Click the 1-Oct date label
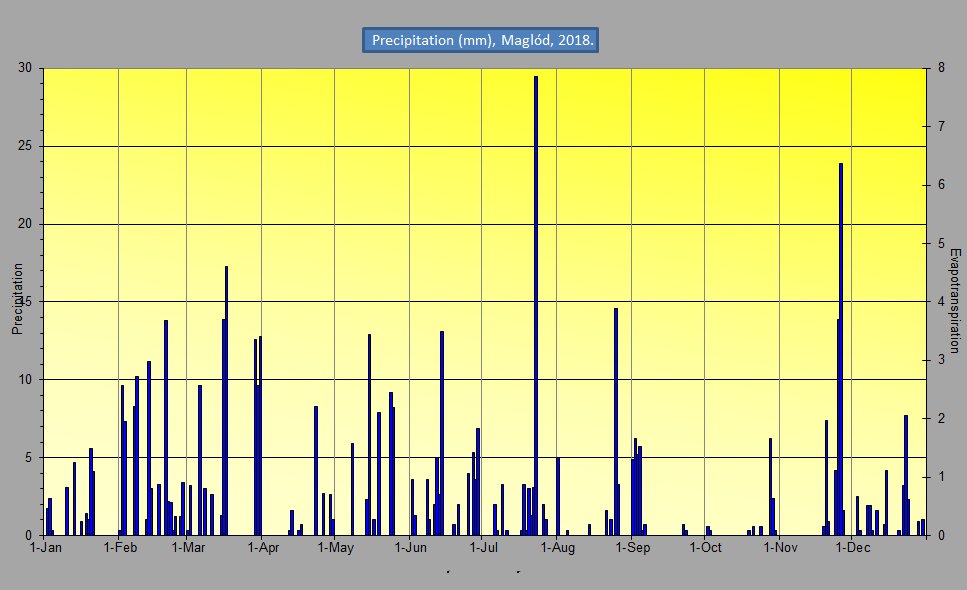The width and height of the screenshot is (967, 590). click(x=705, y=548)
